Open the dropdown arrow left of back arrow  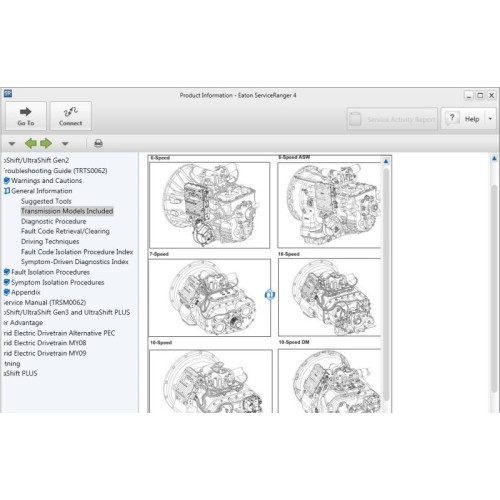12,144
